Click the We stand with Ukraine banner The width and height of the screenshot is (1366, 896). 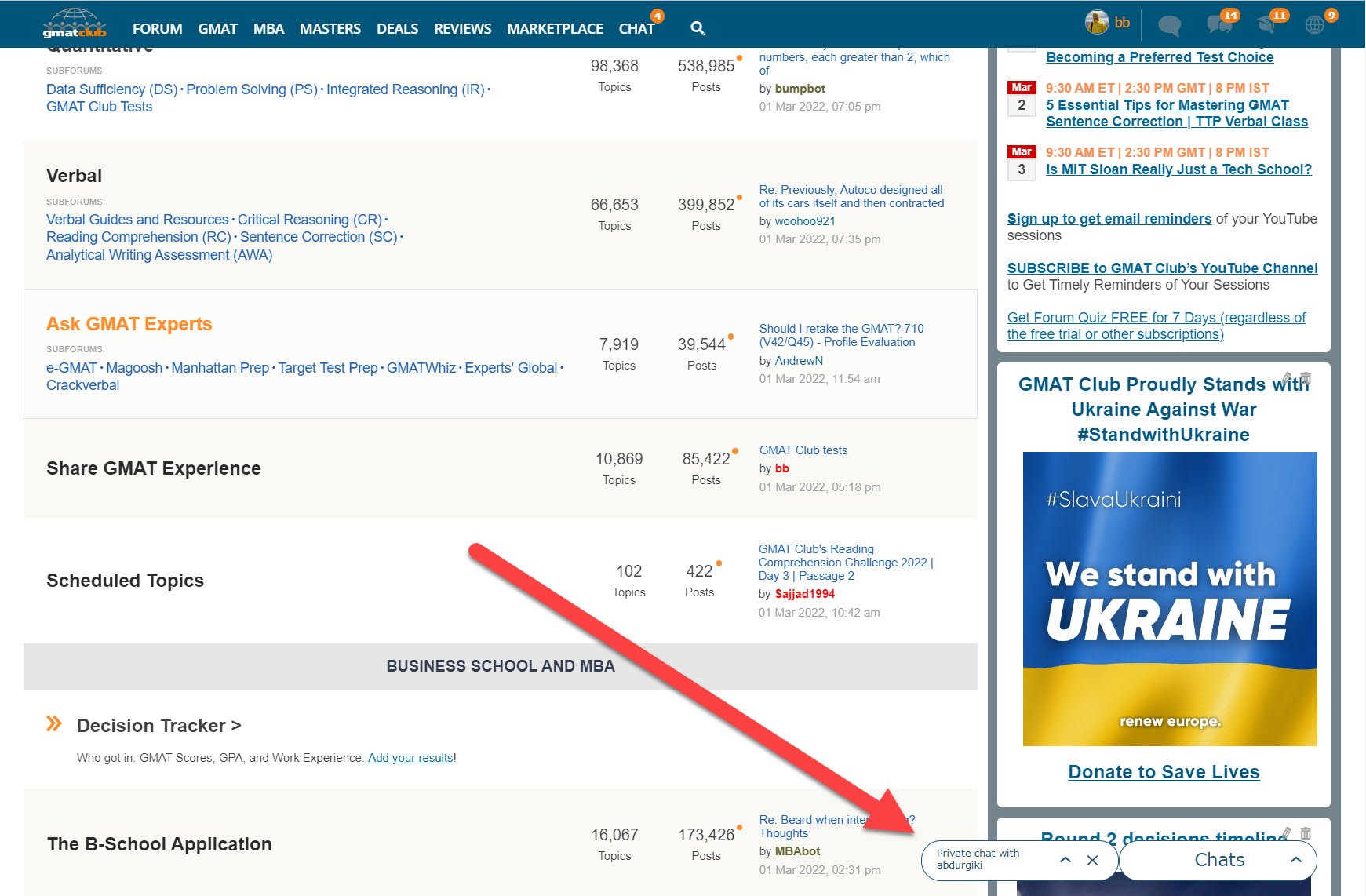1169,599
